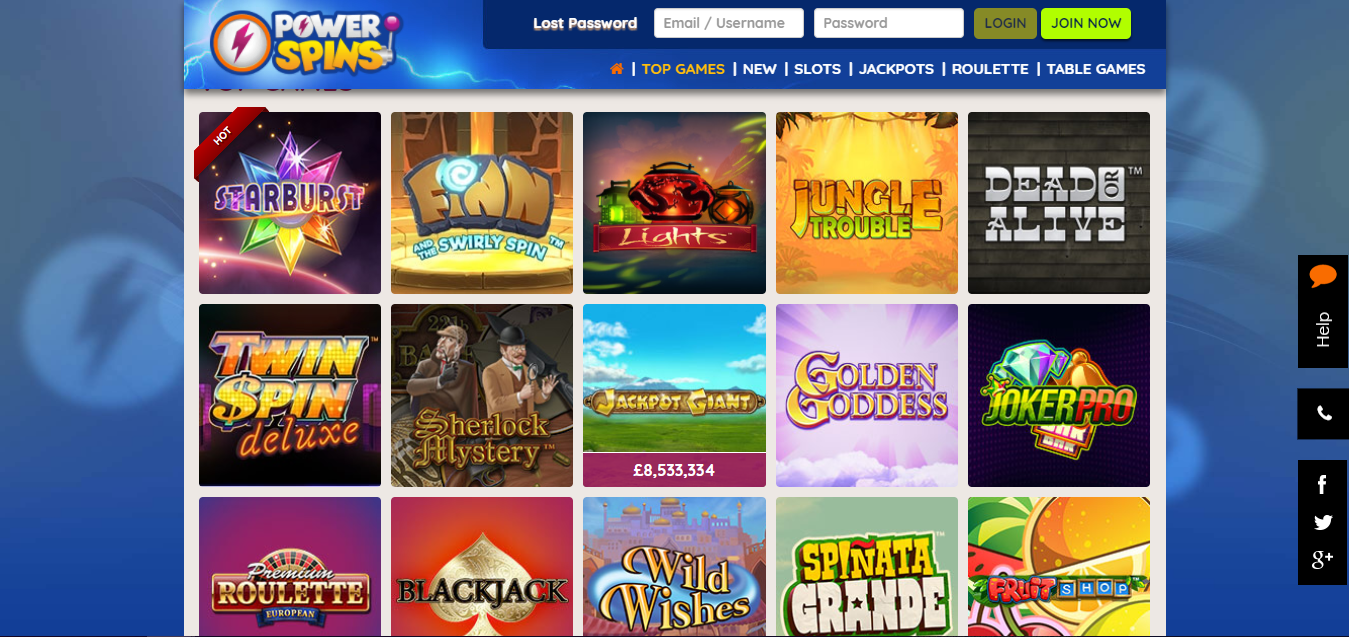
Task: Open the Table Games section
Action: point(1096,69)
